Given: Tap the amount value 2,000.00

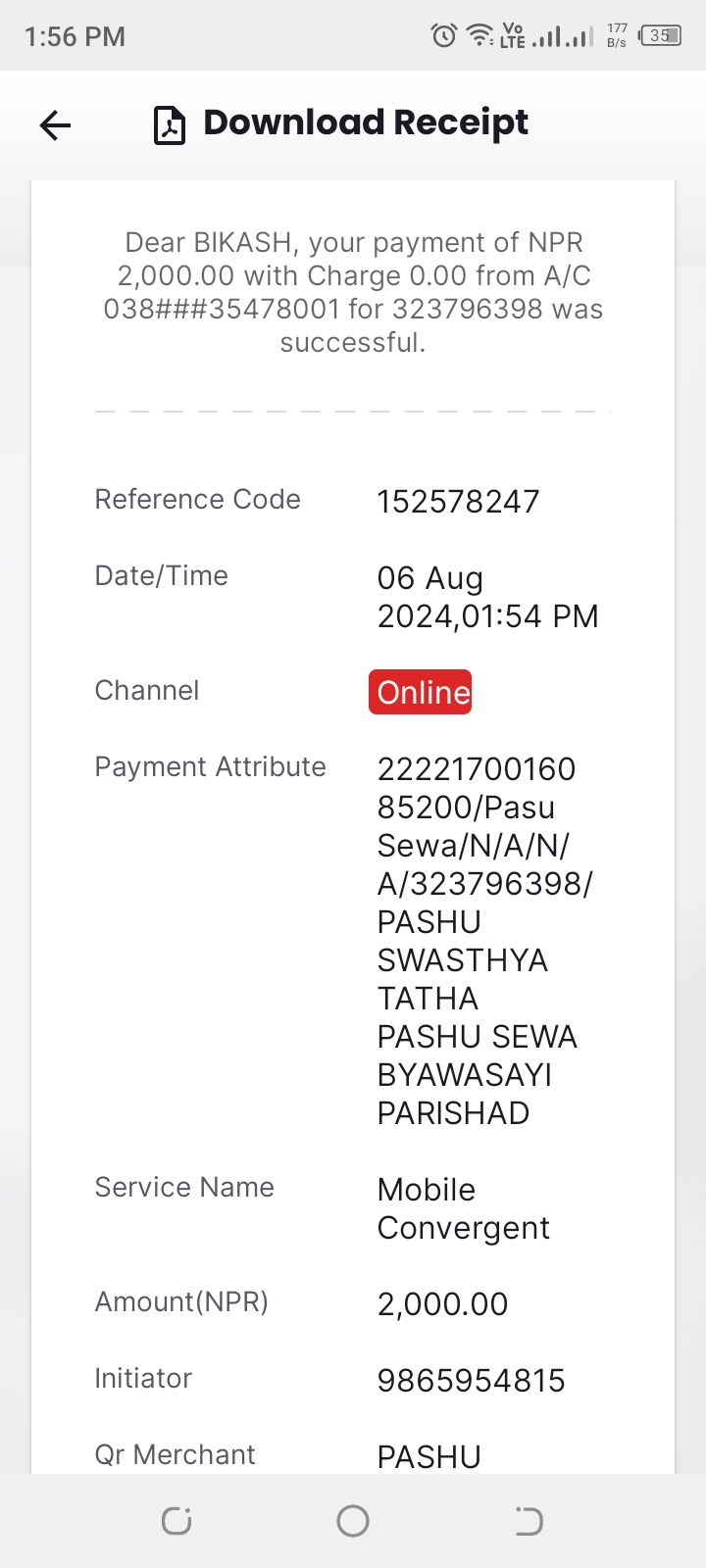Looking at the screenshot, I should tap(442, 1304).
